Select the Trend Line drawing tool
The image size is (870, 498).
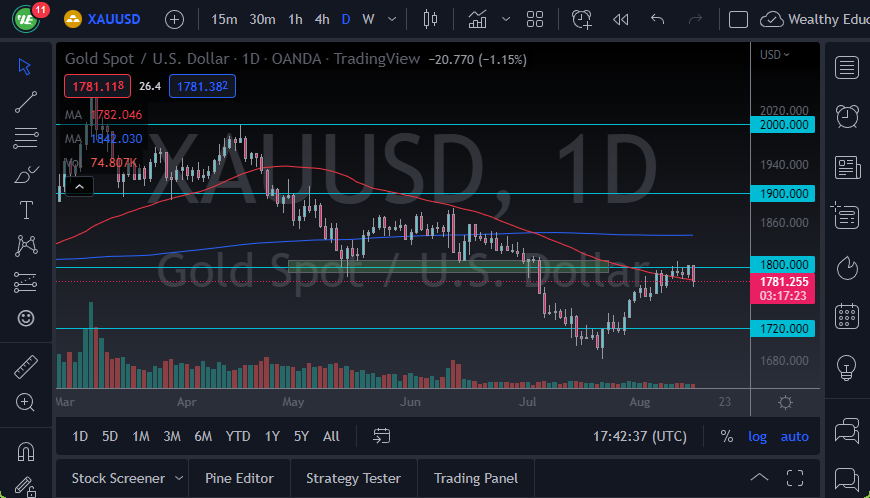26,101
